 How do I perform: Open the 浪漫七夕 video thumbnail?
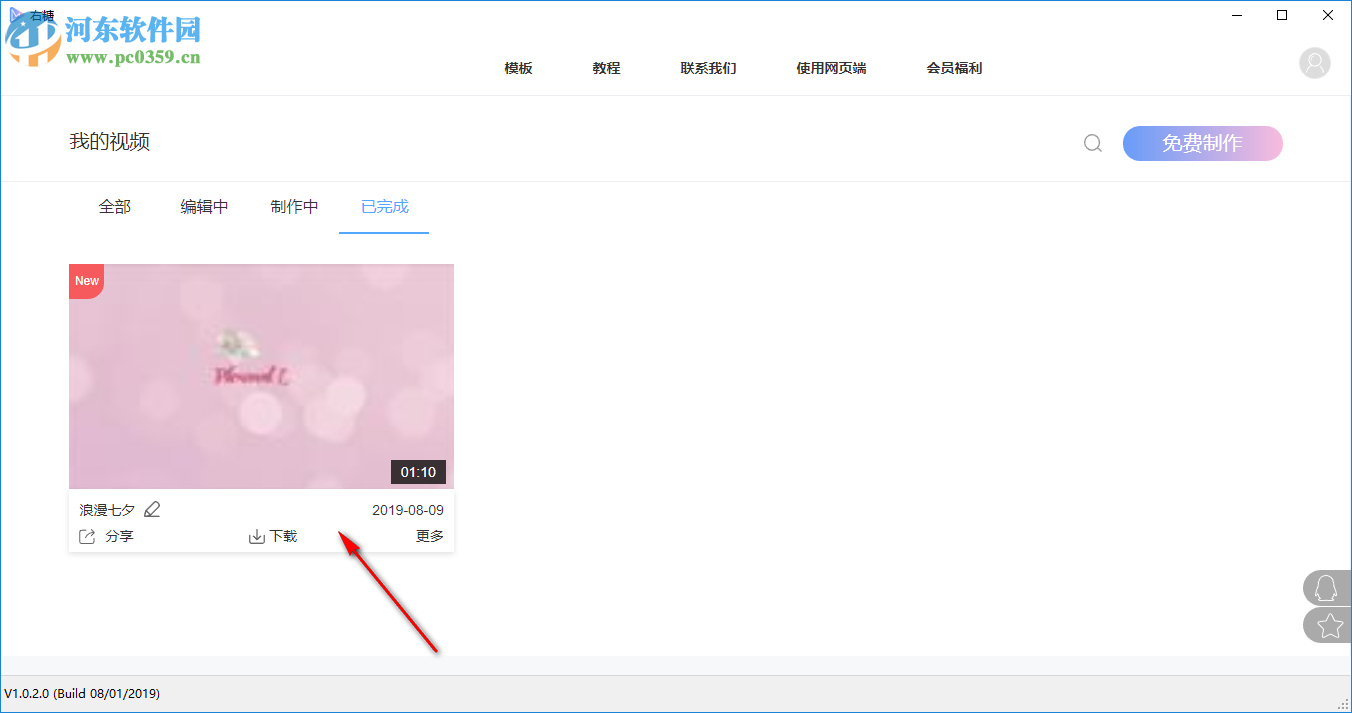261,376
